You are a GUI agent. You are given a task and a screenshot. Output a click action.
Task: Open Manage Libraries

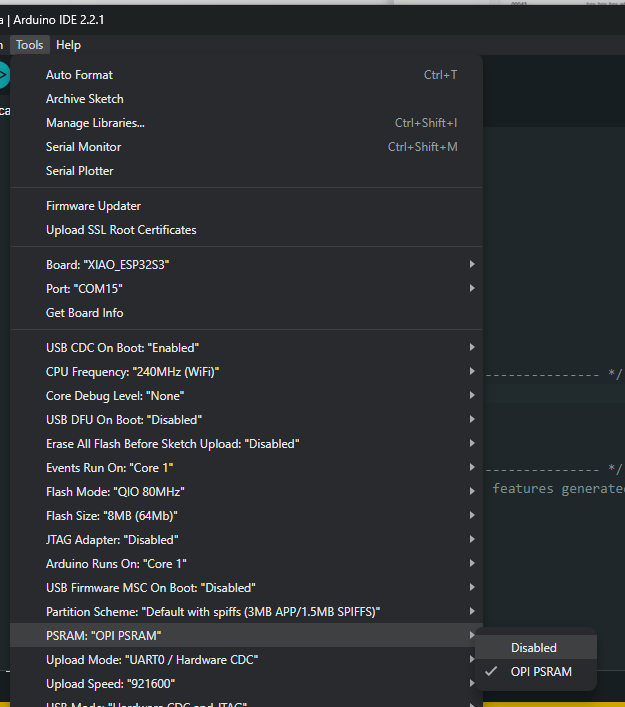95,123
